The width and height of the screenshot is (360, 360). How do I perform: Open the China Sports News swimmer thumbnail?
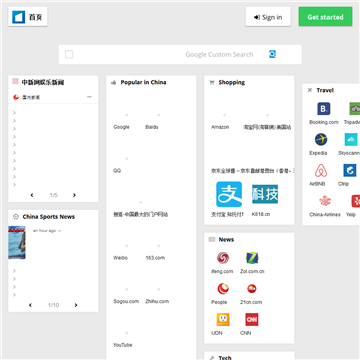click(x=17, y=243)
